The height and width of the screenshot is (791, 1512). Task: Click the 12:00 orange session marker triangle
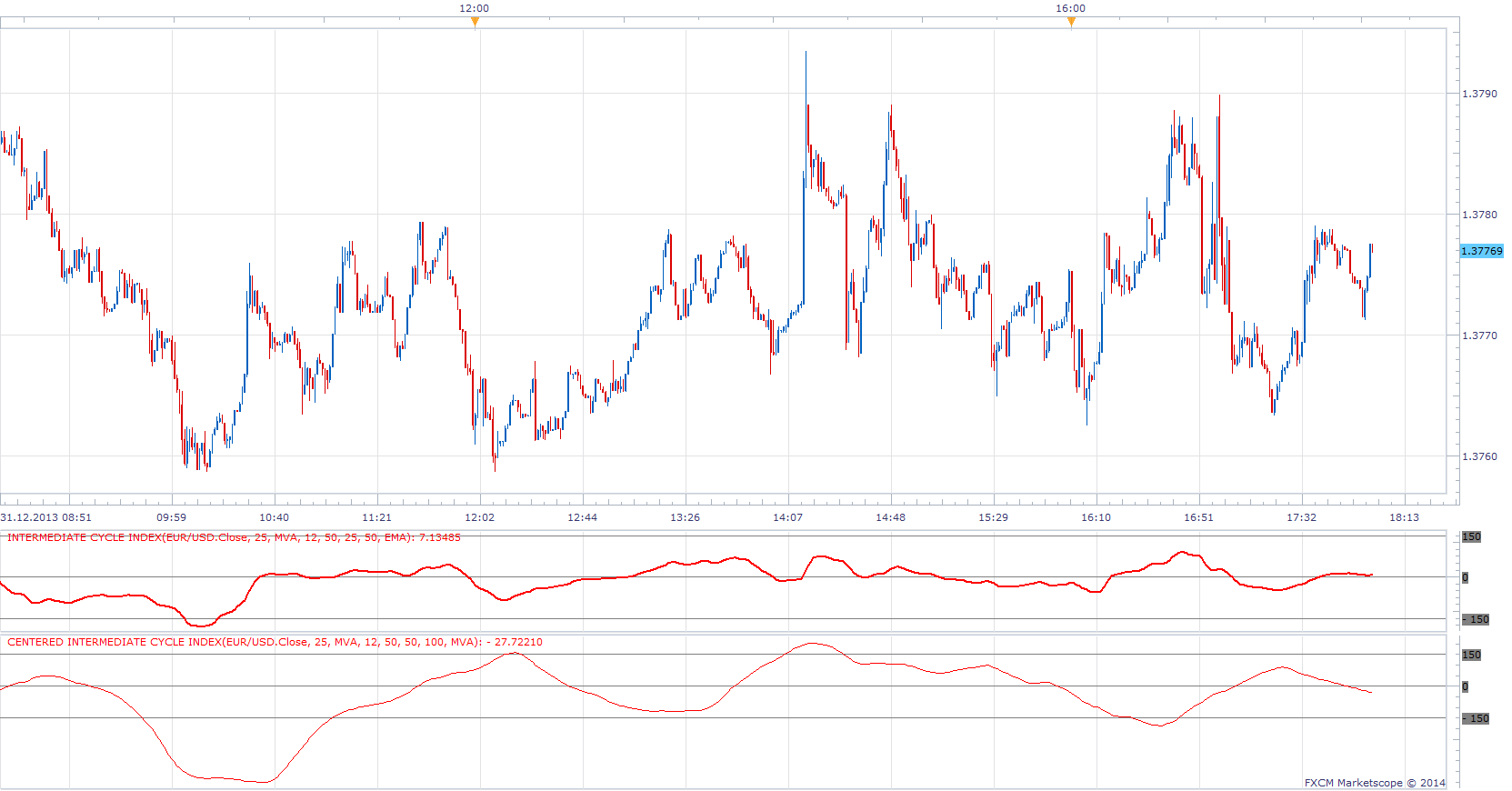point(475,23)
